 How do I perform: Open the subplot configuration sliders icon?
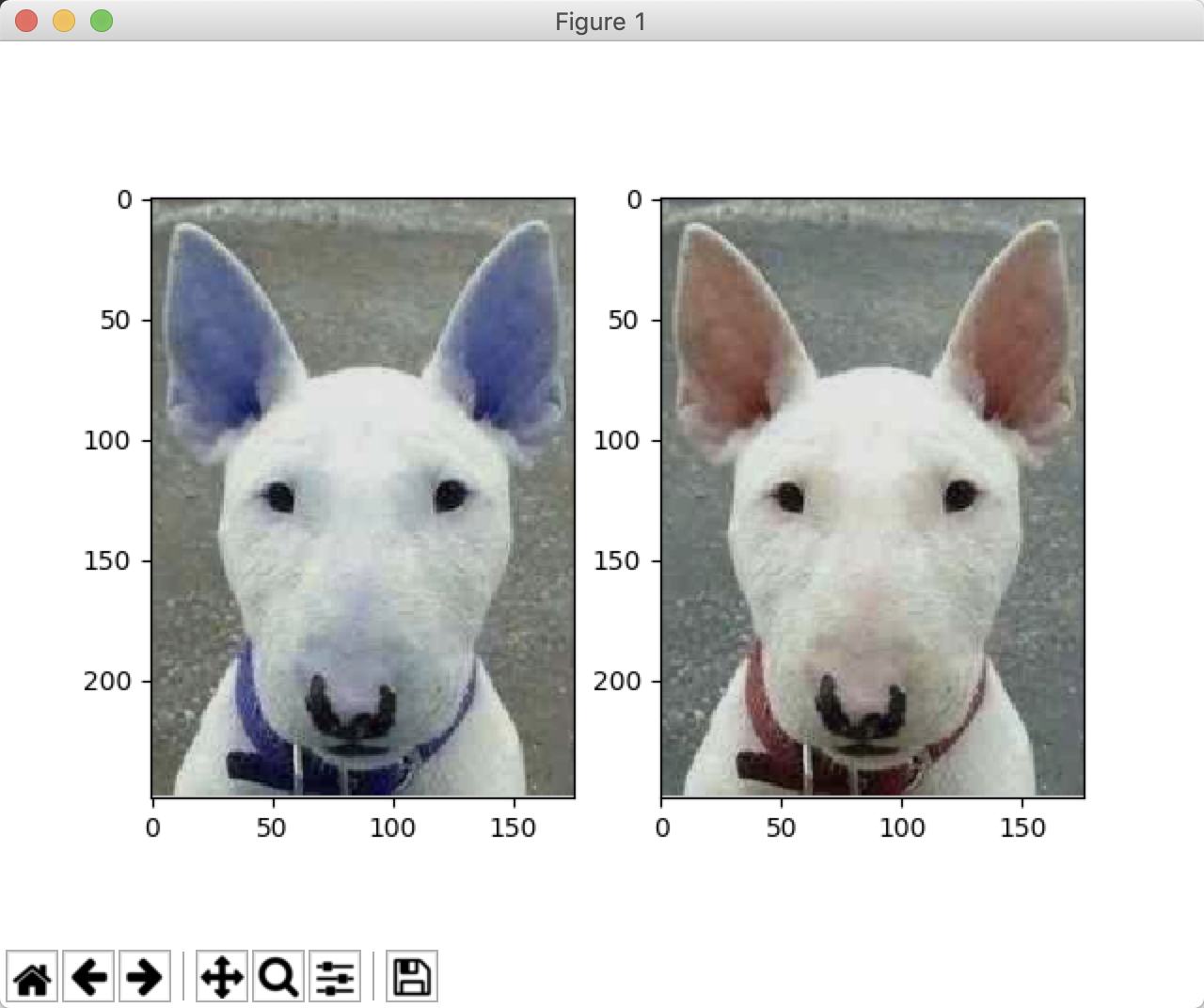click(334, 976)
